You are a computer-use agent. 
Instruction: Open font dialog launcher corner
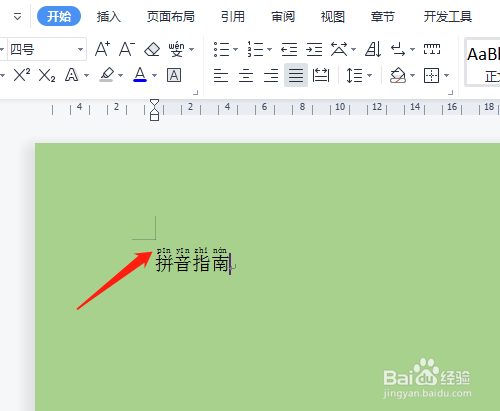(x=196, y=93)
